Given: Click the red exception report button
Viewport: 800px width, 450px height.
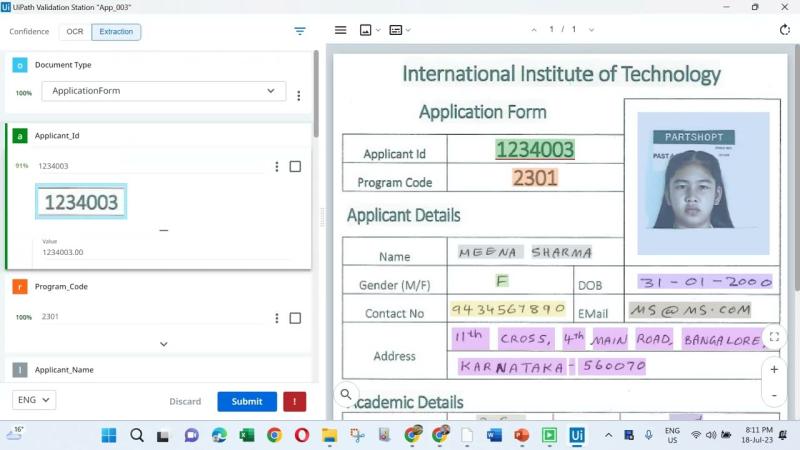Looking at the screenshot, I should coord(294,402).
